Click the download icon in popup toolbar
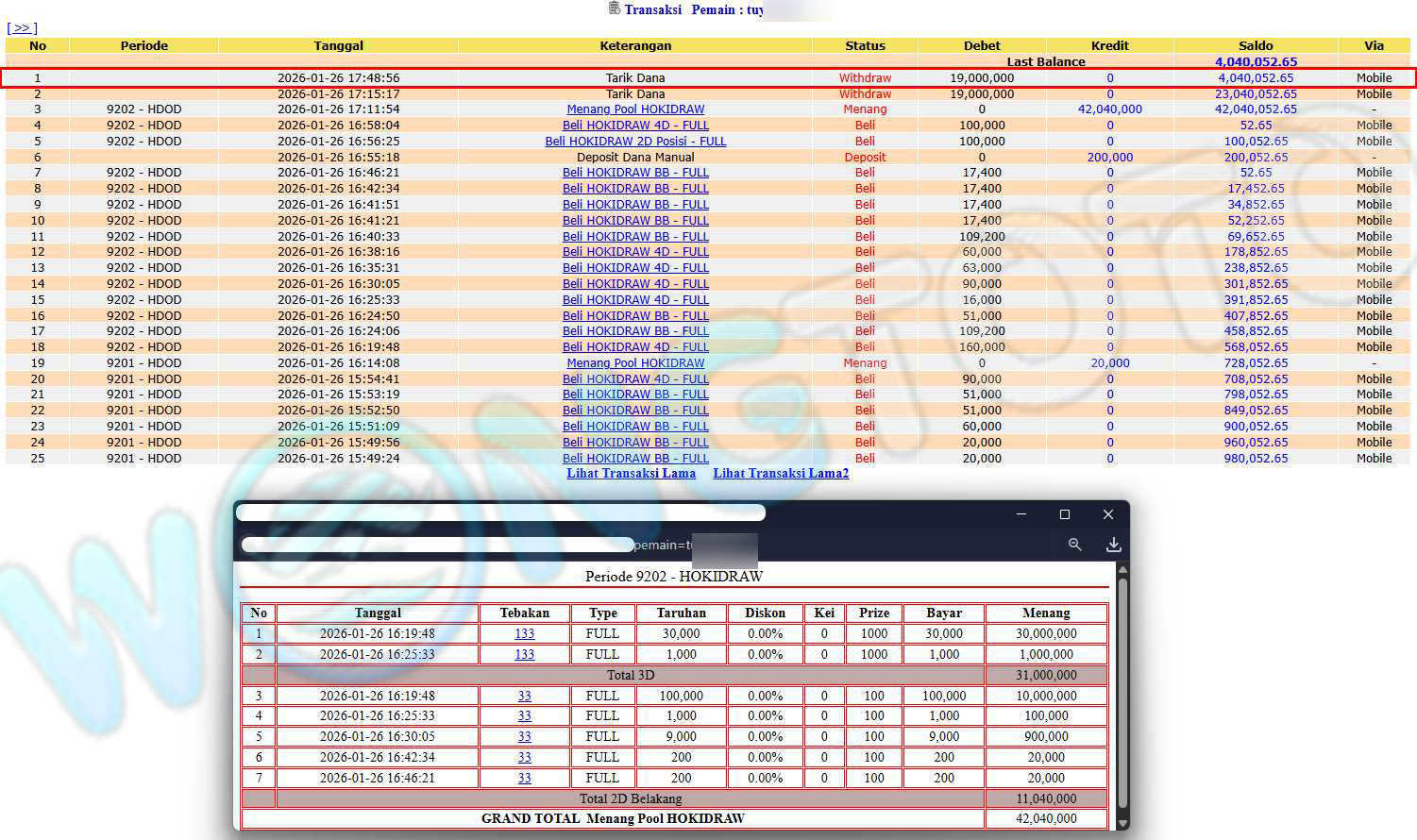 1114,545
